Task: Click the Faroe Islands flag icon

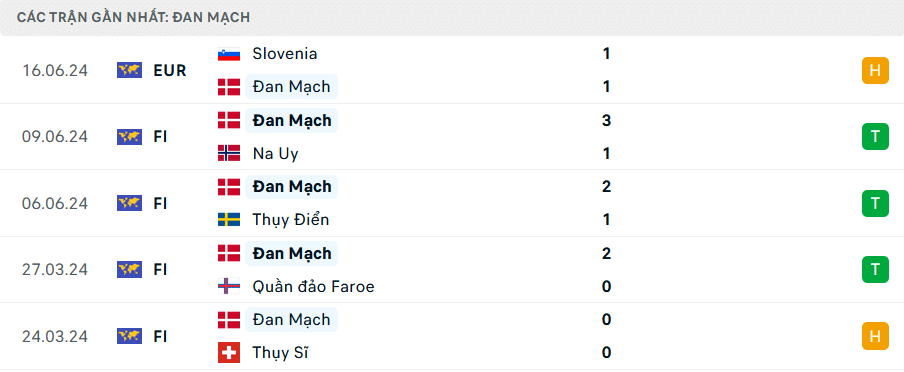Action: coord(229,286)
